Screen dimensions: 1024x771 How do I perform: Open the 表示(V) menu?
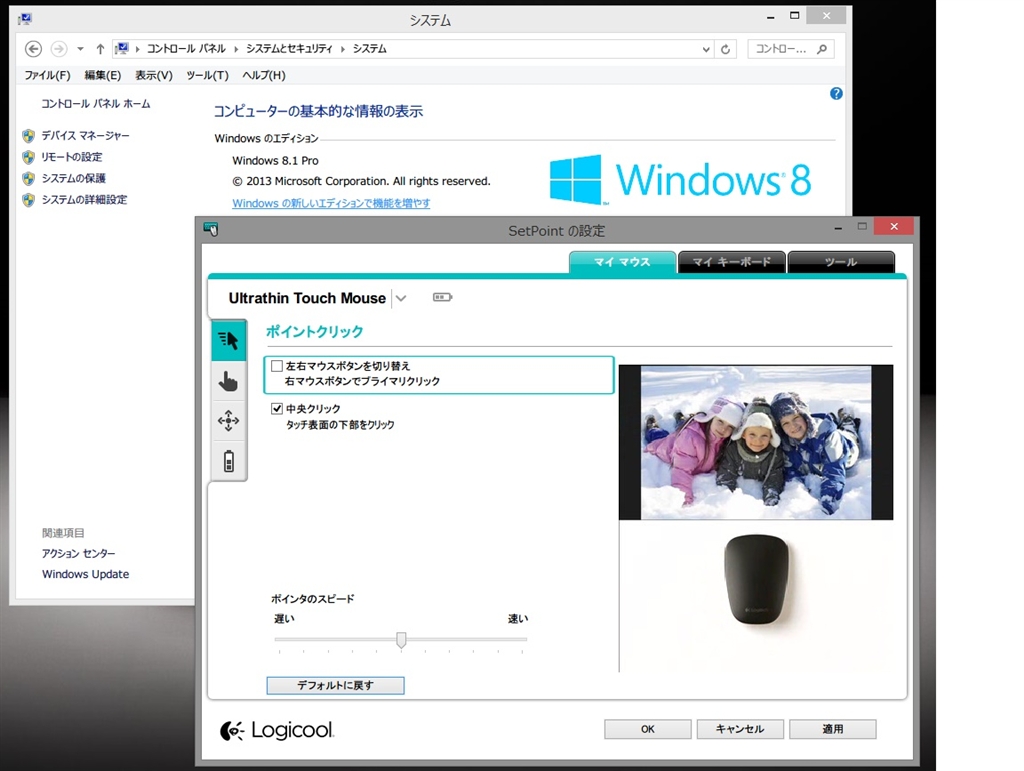click(153, 75)
